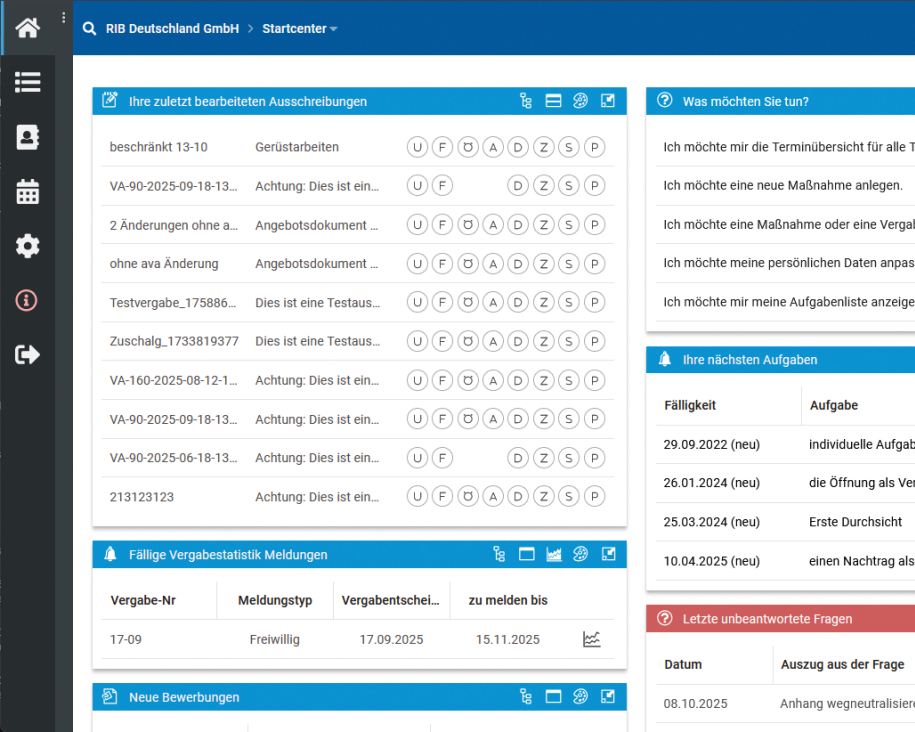Open settings via the gear icon
Screen dimensions: 915x732
[x=28, y=246]
